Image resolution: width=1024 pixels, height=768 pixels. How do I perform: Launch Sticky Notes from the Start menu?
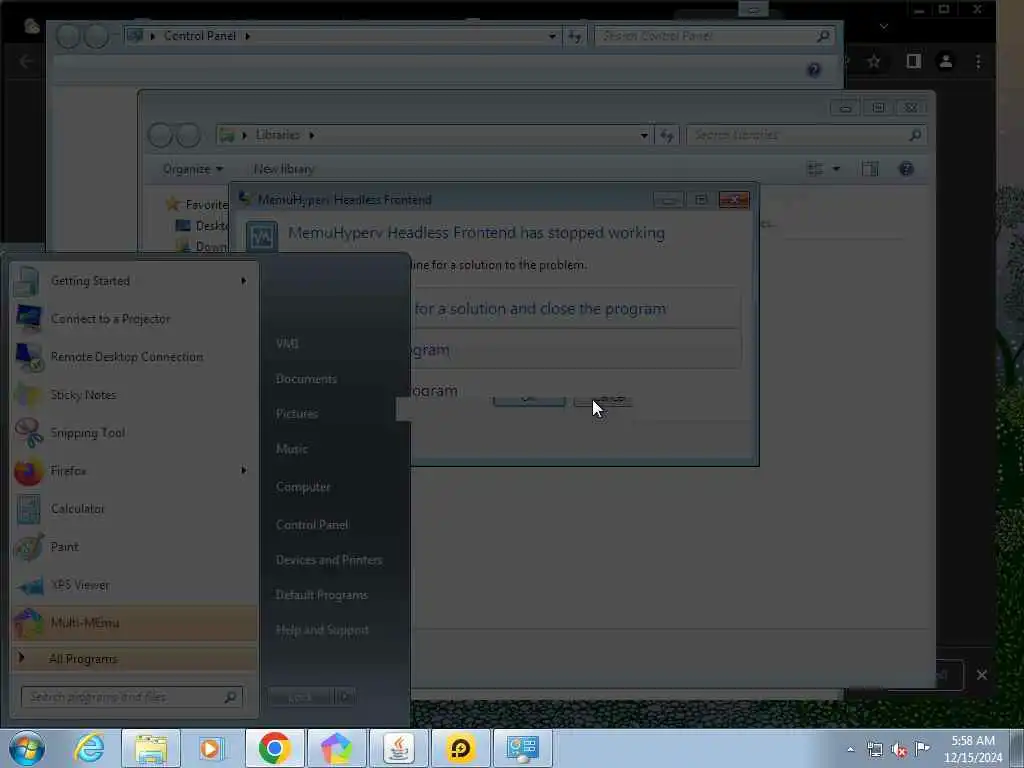(x=134, y=395)
